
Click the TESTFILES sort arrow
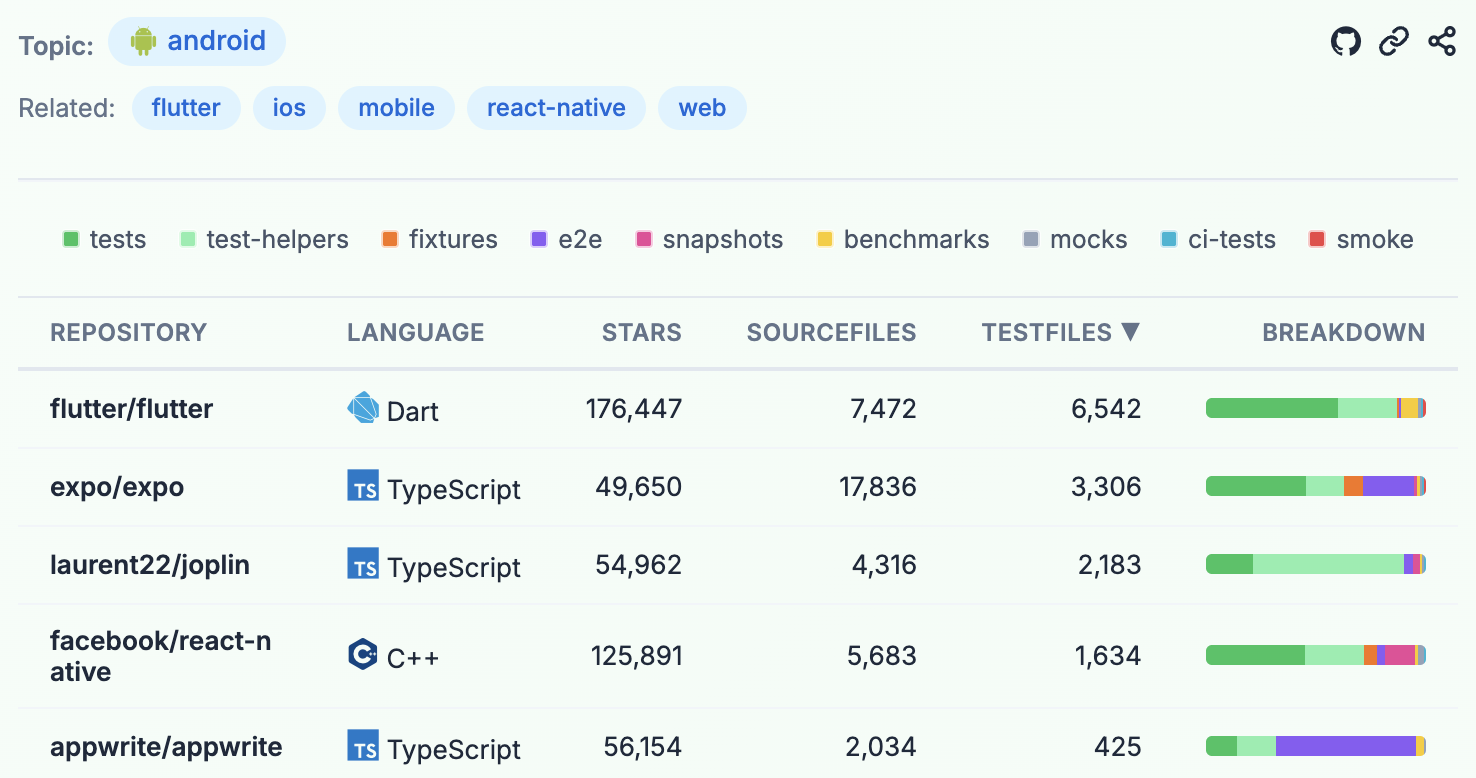pos(1131,332)
